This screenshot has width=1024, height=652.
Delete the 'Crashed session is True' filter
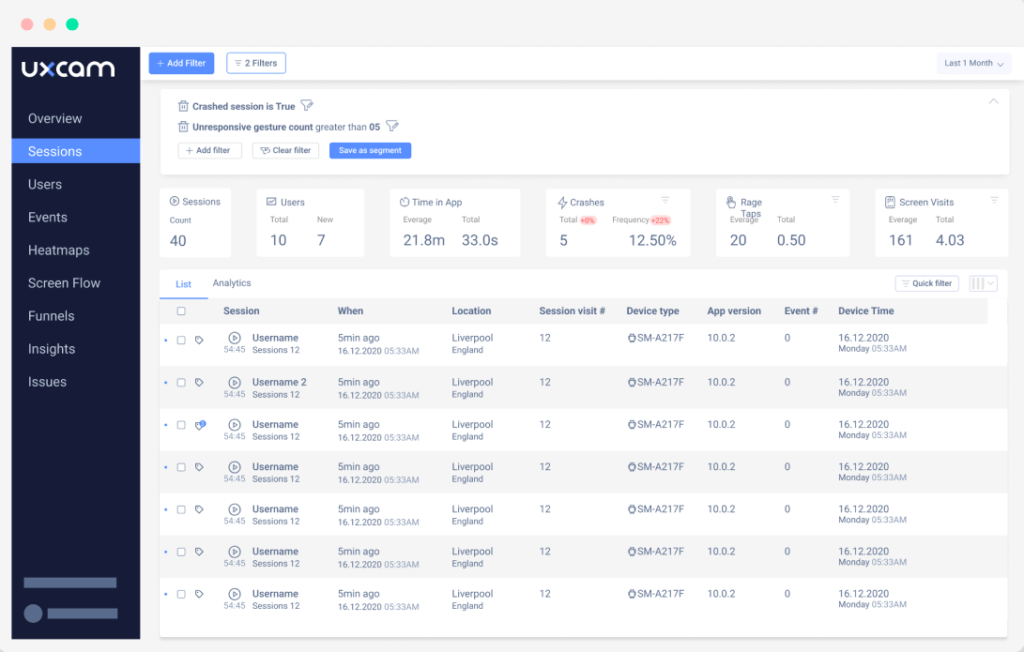(x=183, y=105)
